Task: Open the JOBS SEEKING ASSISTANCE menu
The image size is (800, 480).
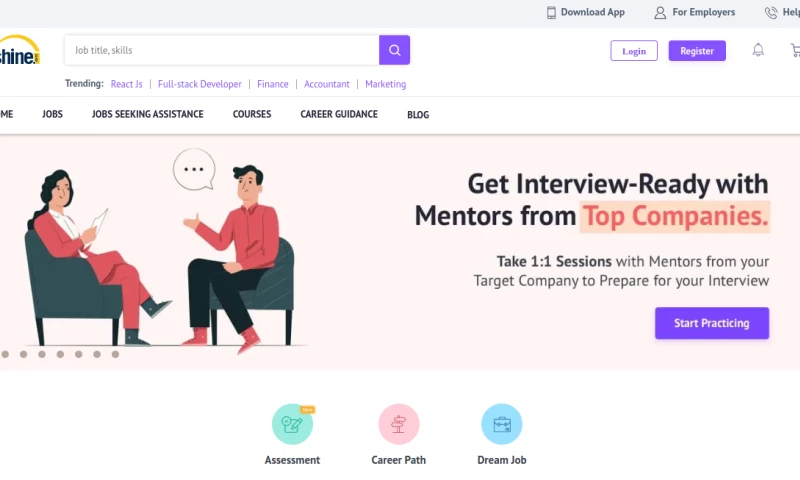Action: click(x=147, y=114)
